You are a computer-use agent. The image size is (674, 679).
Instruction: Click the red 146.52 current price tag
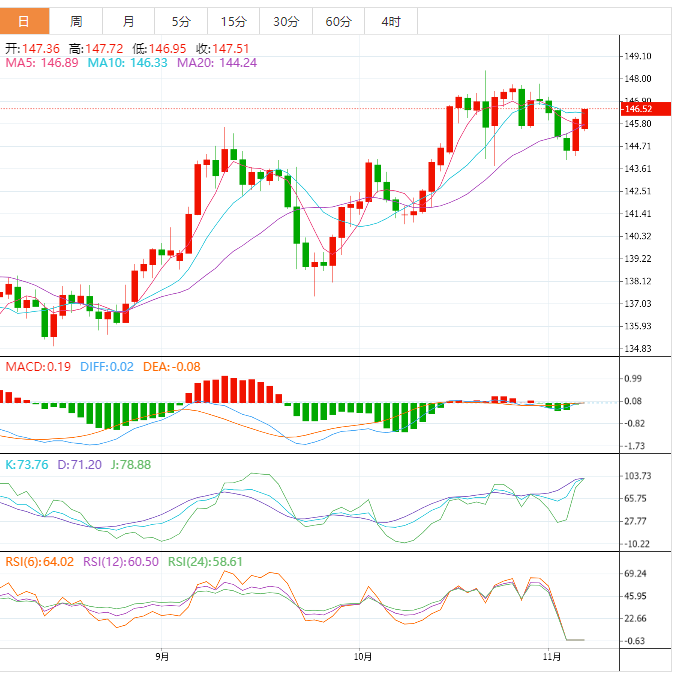pyautogui.click(x=637, y=108)
